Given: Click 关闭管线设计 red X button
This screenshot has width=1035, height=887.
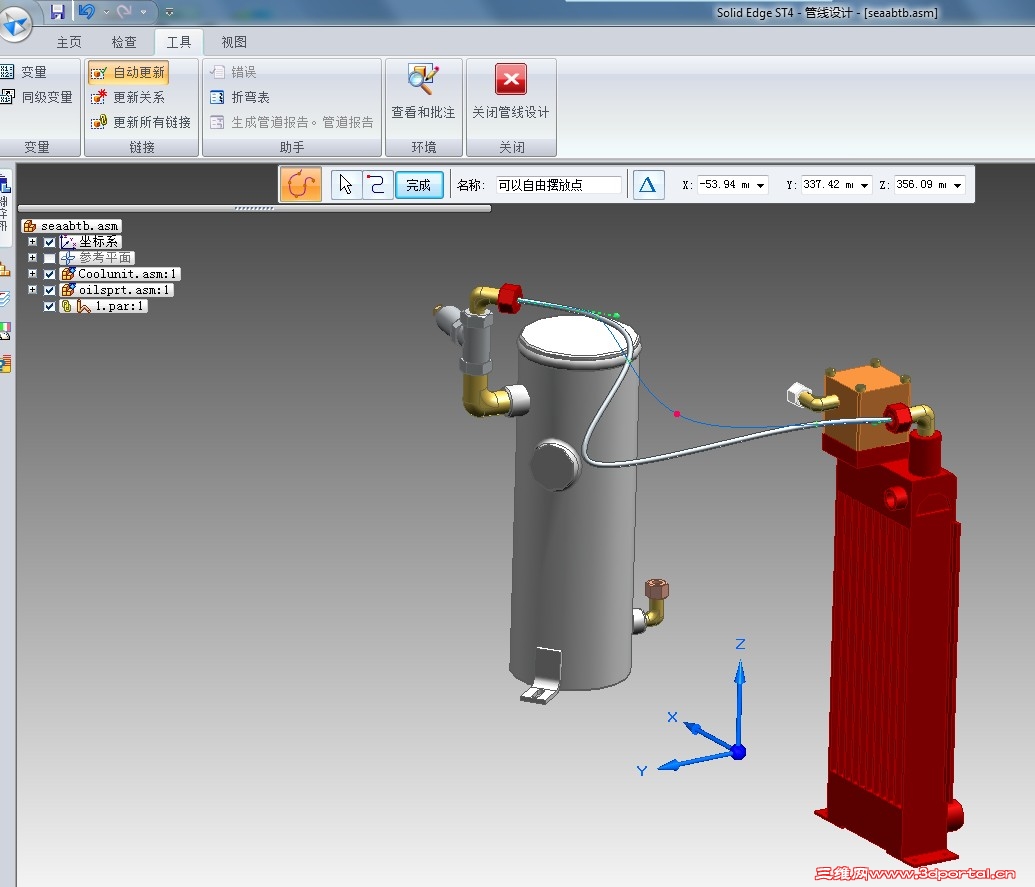Looking at the screenshot, I should 511,92.
